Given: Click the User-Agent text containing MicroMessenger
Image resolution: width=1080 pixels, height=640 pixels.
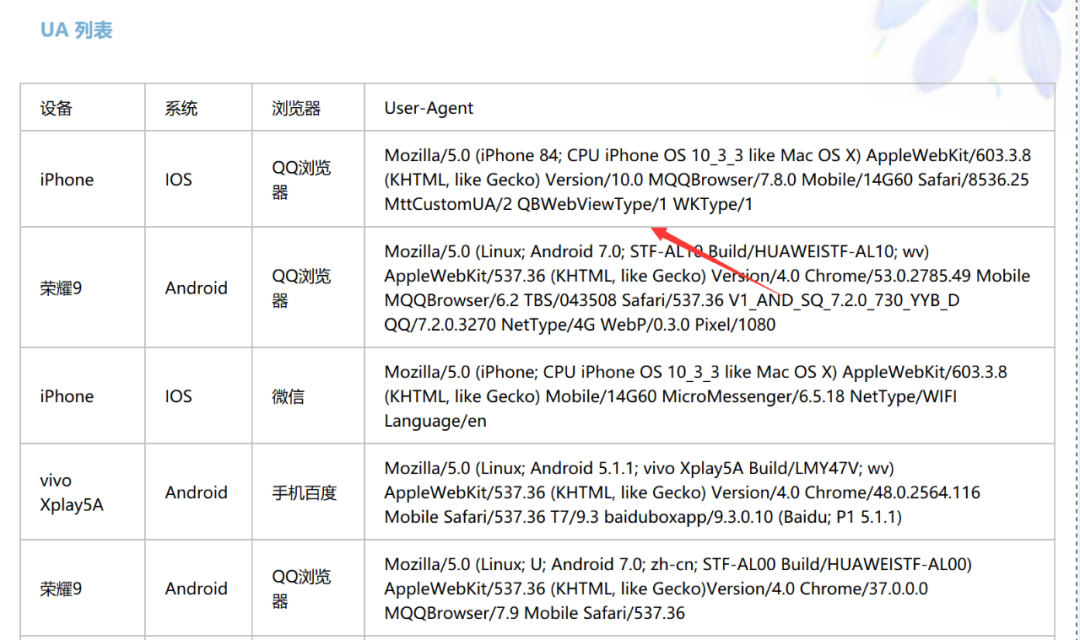Looking at the screenshot, I should (696, 396).
